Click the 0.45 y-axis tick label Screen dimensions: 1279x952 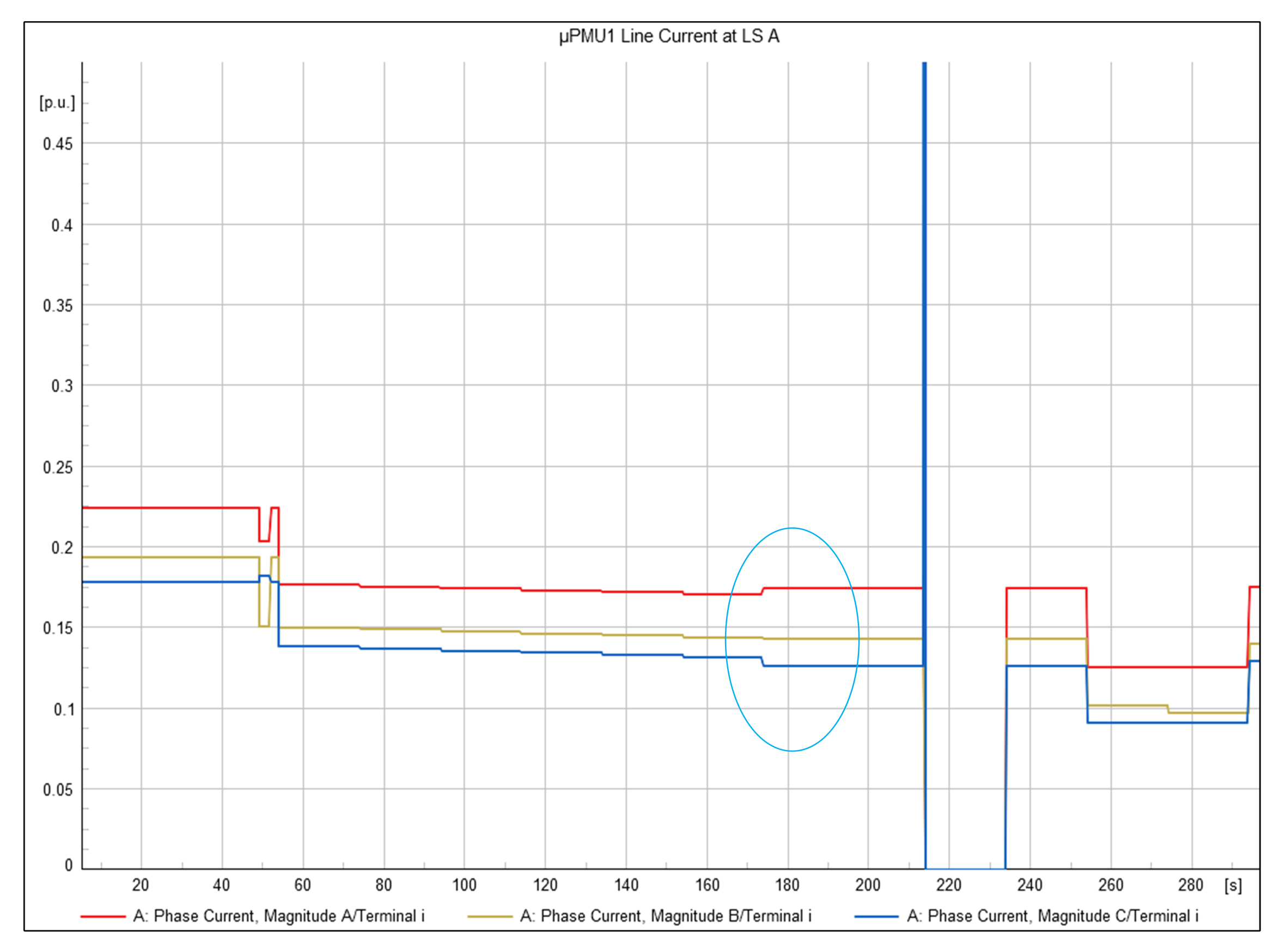pos(58,144)
